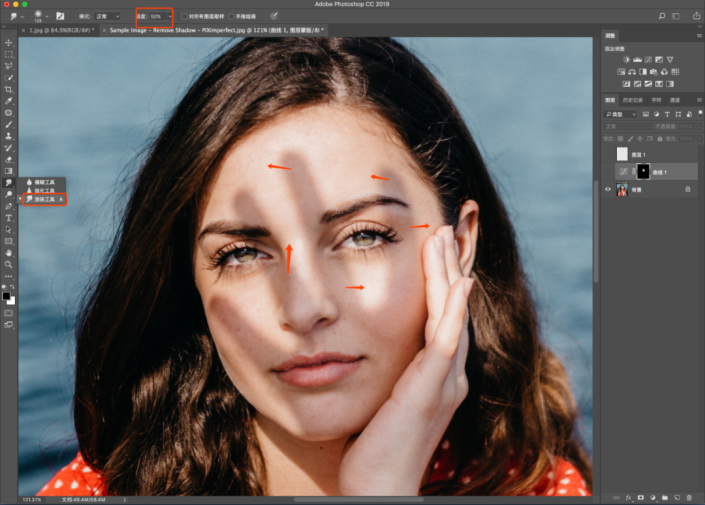
Task: Add a Brightness/Contrast adjustment
Action: 625,60
